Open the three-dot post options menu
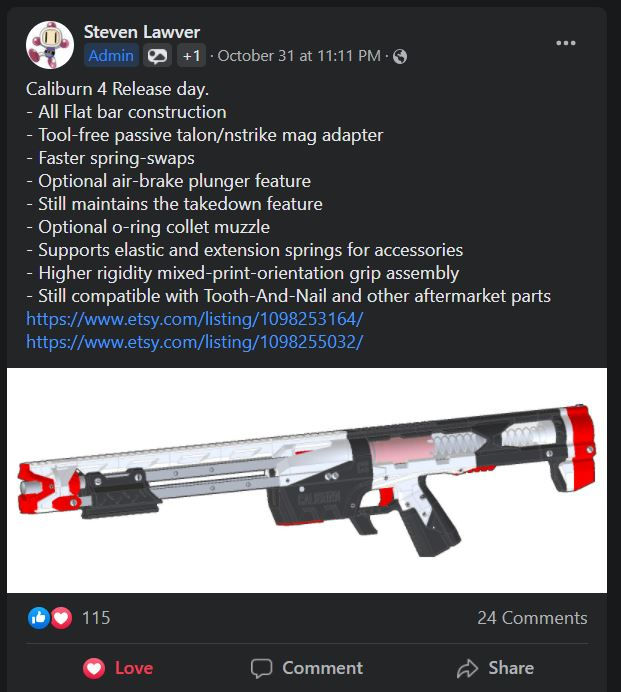Screen dimensions: 621x692 coord(566,43)
